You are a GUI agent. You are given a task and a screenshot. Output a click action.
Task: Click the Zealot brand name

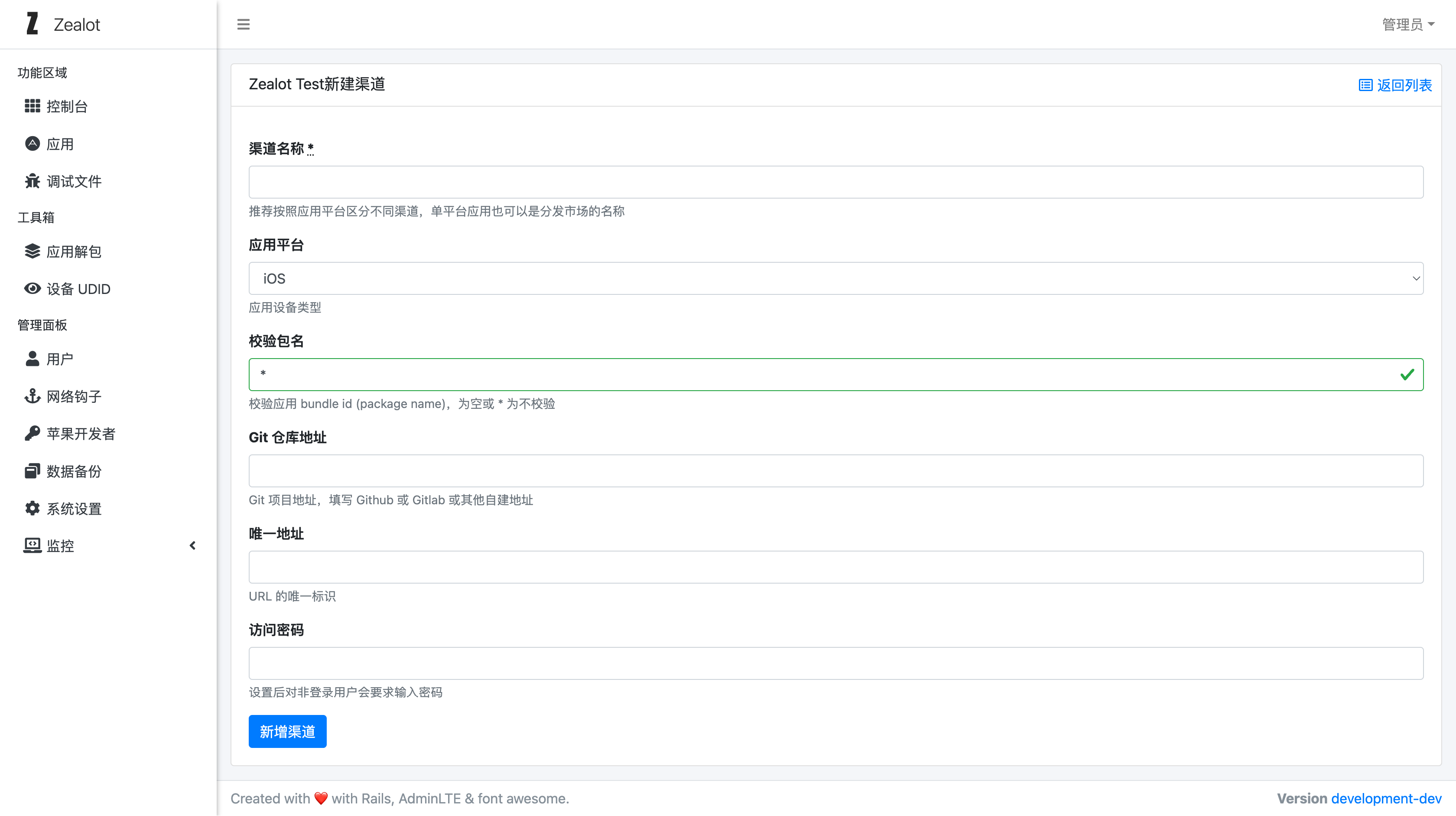(x=77, y=24)
